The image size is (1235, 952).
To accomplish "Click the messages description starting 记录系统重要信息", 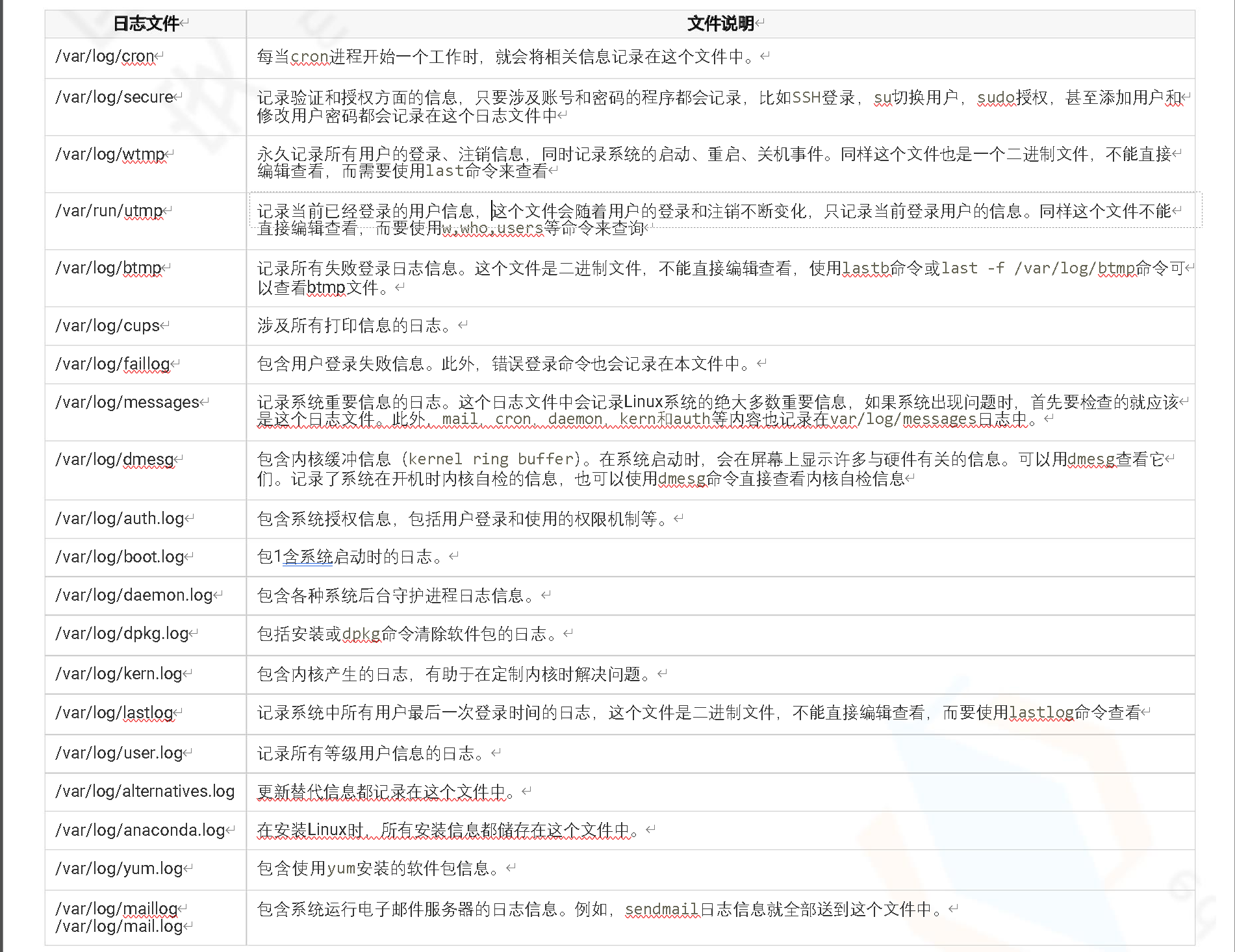I will pos(718,410).
